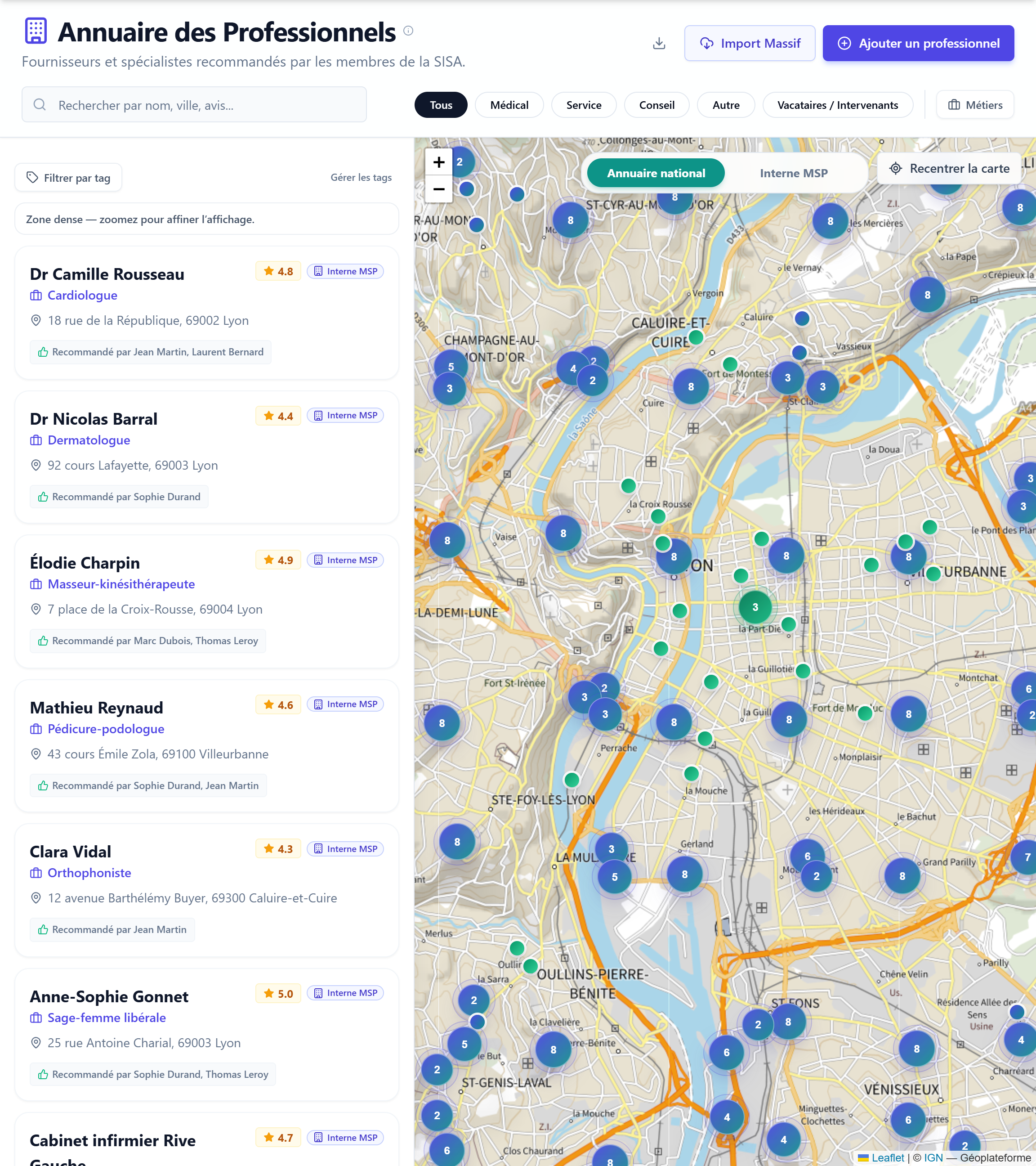Click address 92 cours Lafayette, 69003 Lyon
The width and height of the screenshot is (1036, 1166).
coord(133,466)
